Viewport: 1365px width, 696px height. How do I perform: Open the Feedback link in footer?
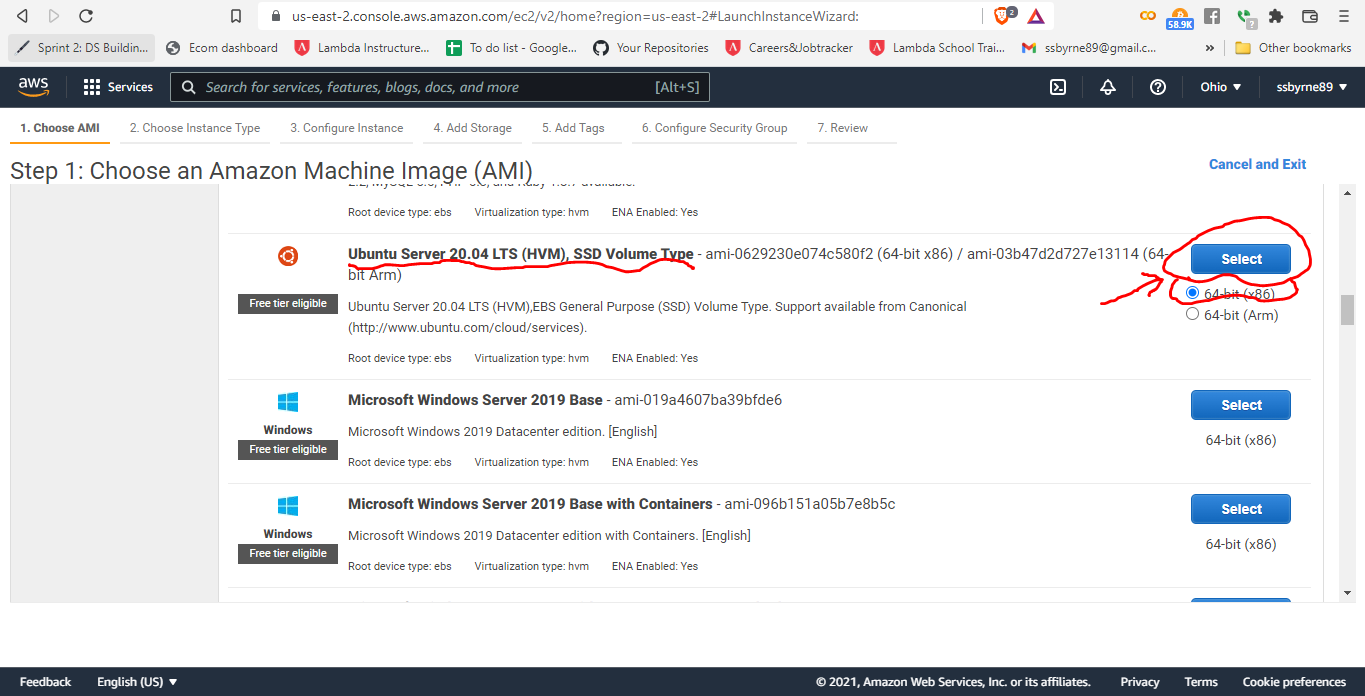pyautogui.click(x=45, y=682)
